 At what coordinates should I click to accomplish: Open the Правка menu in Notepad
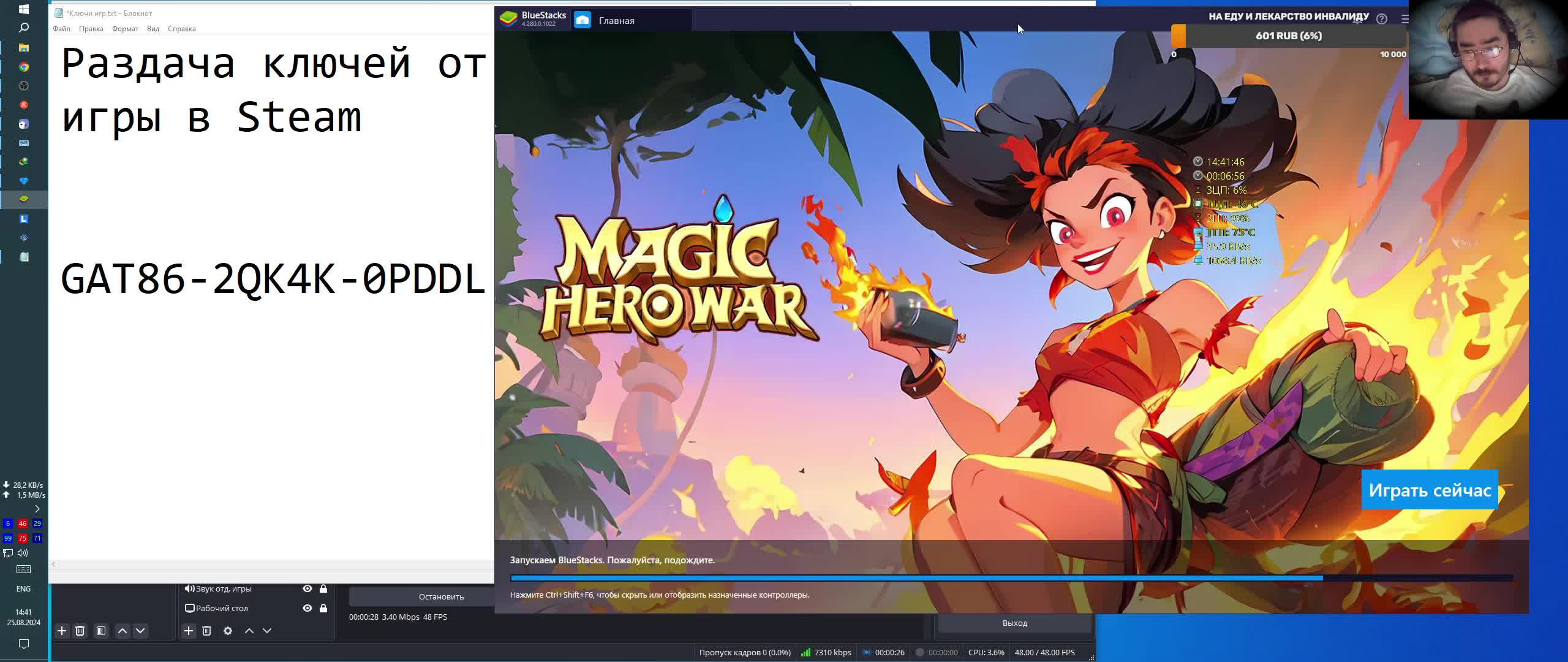point(91,29)
